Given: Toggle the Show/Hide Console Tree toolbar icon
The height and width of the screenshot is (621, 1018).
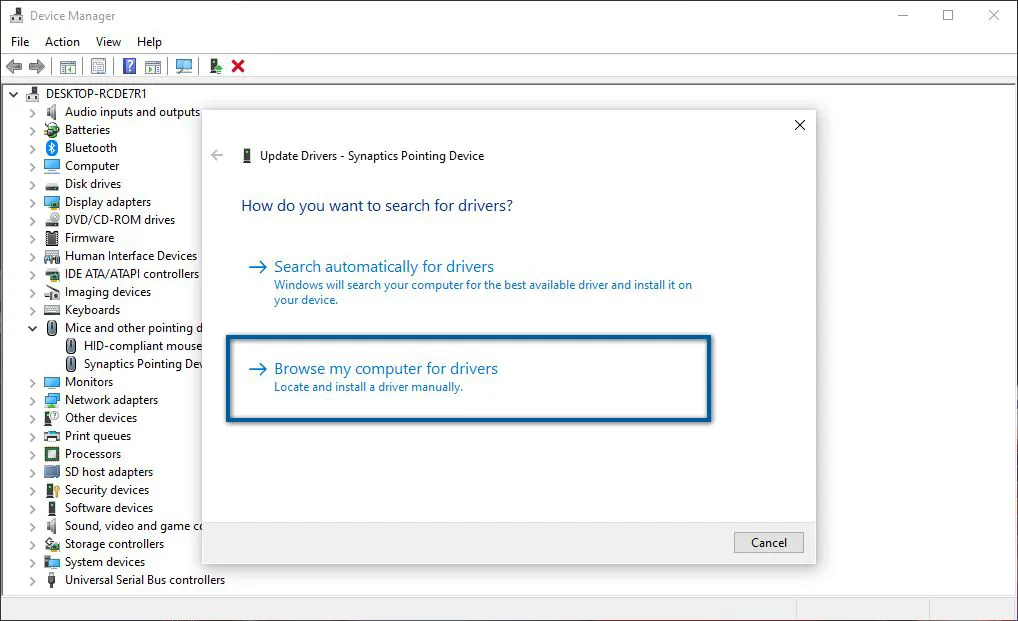Looking at the screenshot, I should pyautogui.click(x=67, y=66).
